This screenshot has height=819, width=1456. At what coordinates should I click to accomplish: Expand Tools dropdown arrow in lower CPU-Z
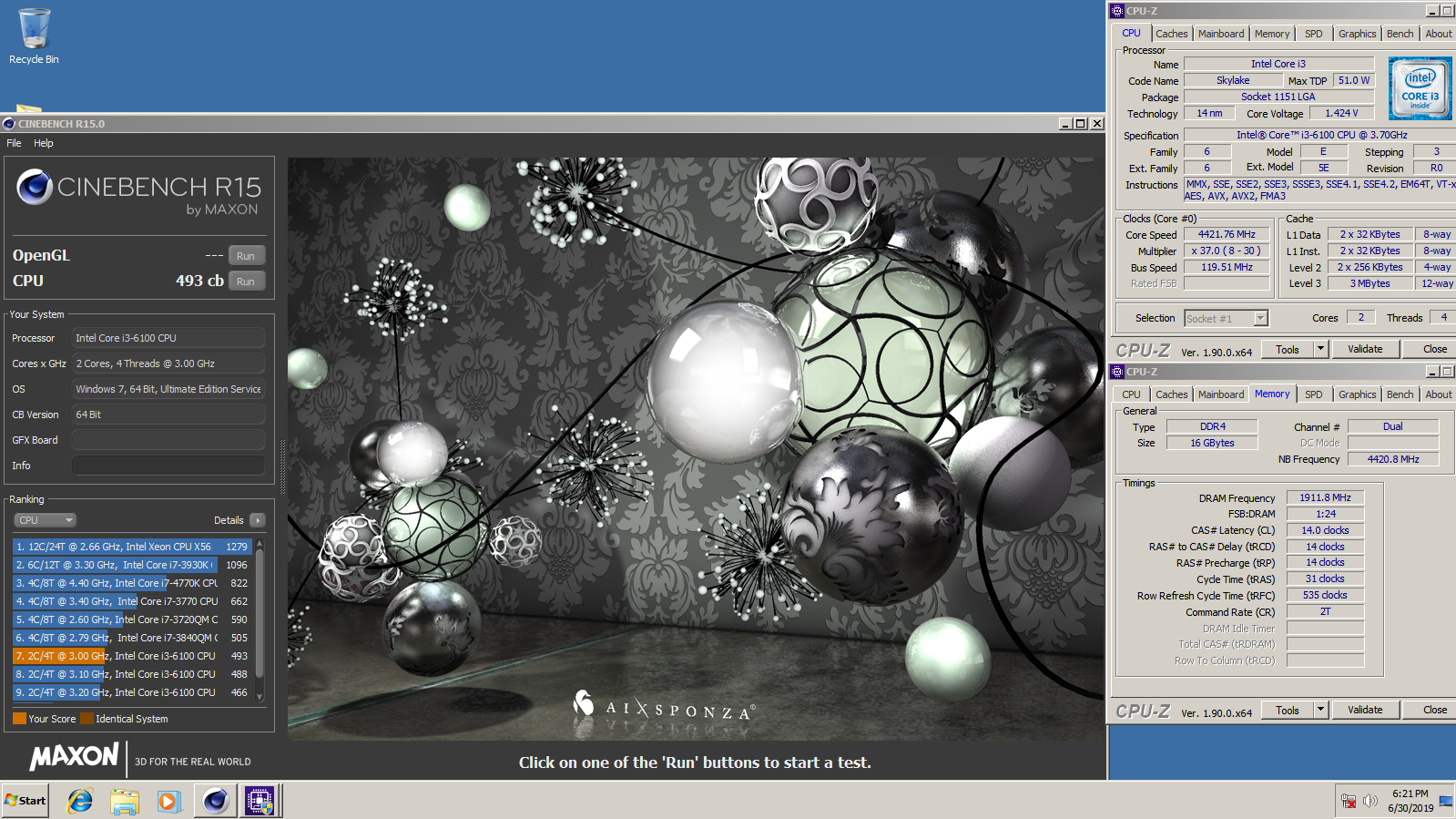tap(1320, 710)
